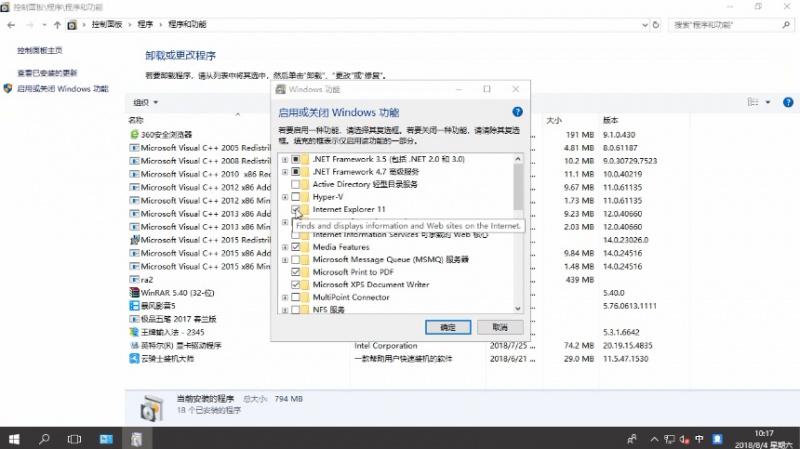Select the ra2 program icon

pyautogui.click(x=134, y=280)
